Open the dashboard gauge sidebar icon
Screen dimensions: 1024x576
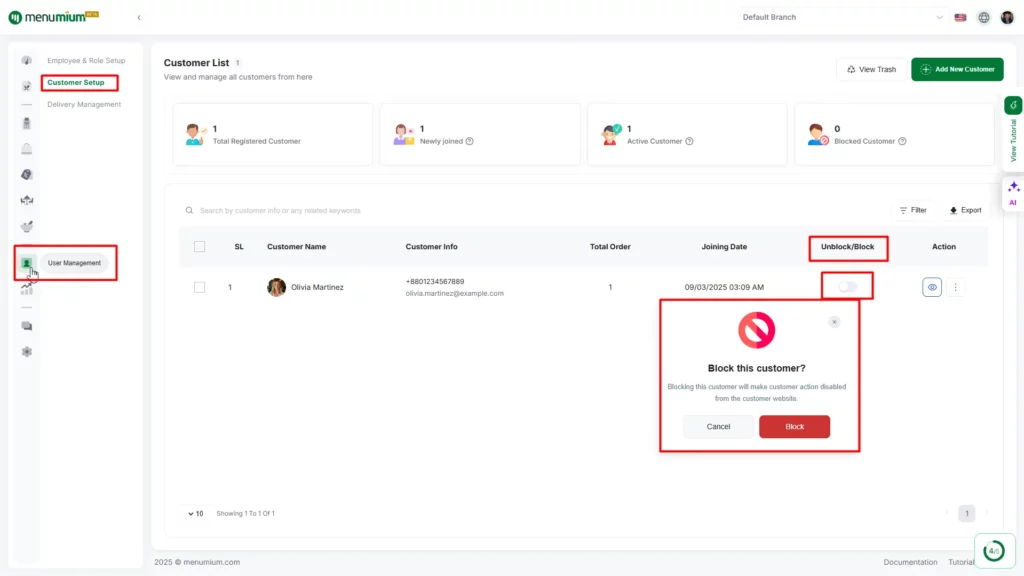point(27,61)
